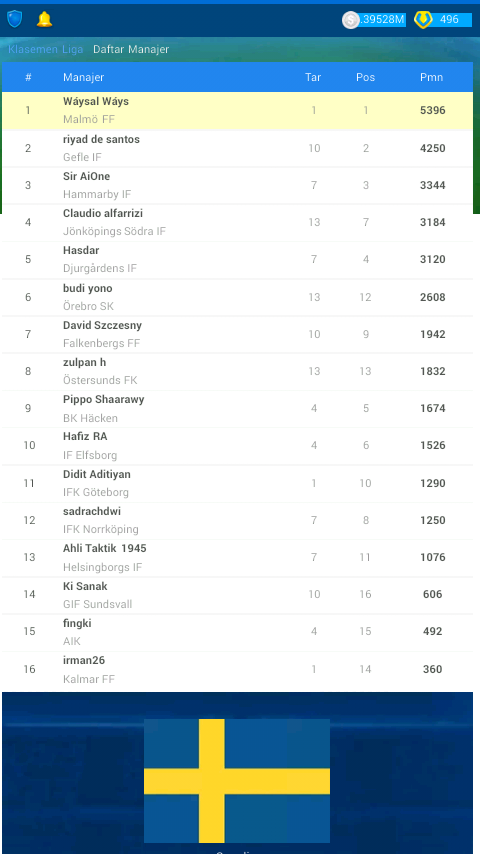Screen dimensions: 480x854
Task: Open the .39528M cash balance
Action: [382, 20]
